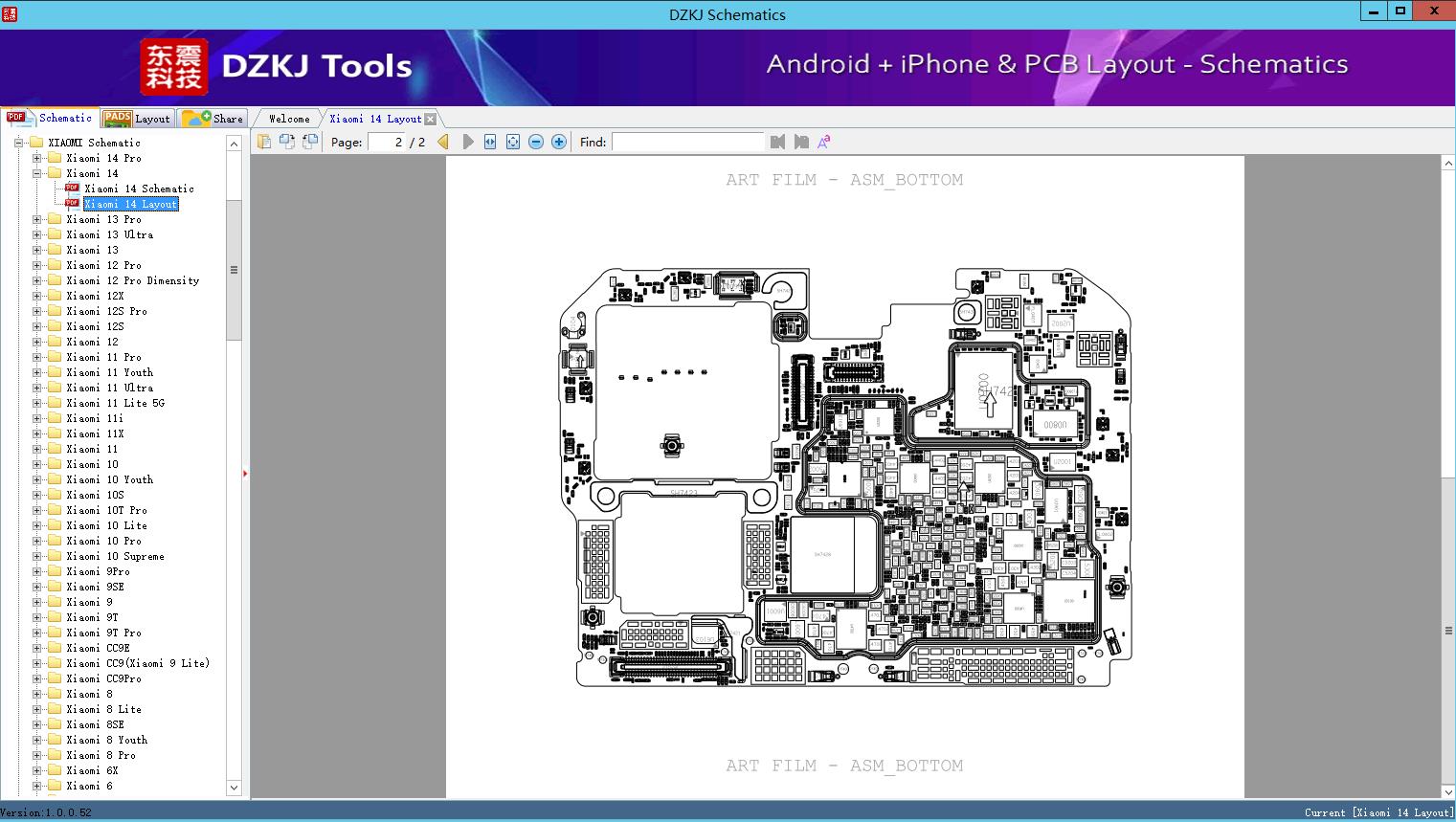The height and width of the screenshot is (822, 1456).
Task: Click the find next icon
Action: (x=800, y=142)
